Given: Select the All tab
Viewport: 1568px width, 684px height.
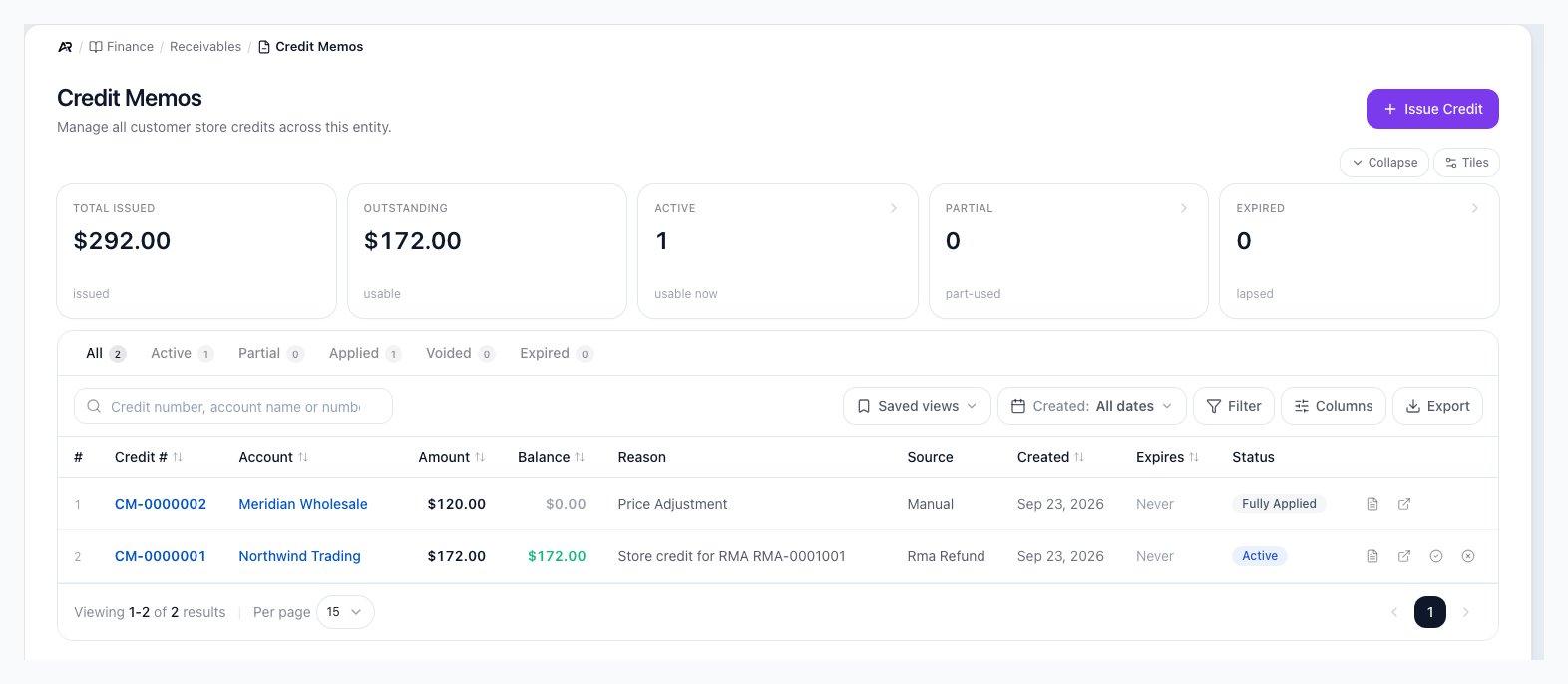Looking at the screenshot, I should click(105, 353).
